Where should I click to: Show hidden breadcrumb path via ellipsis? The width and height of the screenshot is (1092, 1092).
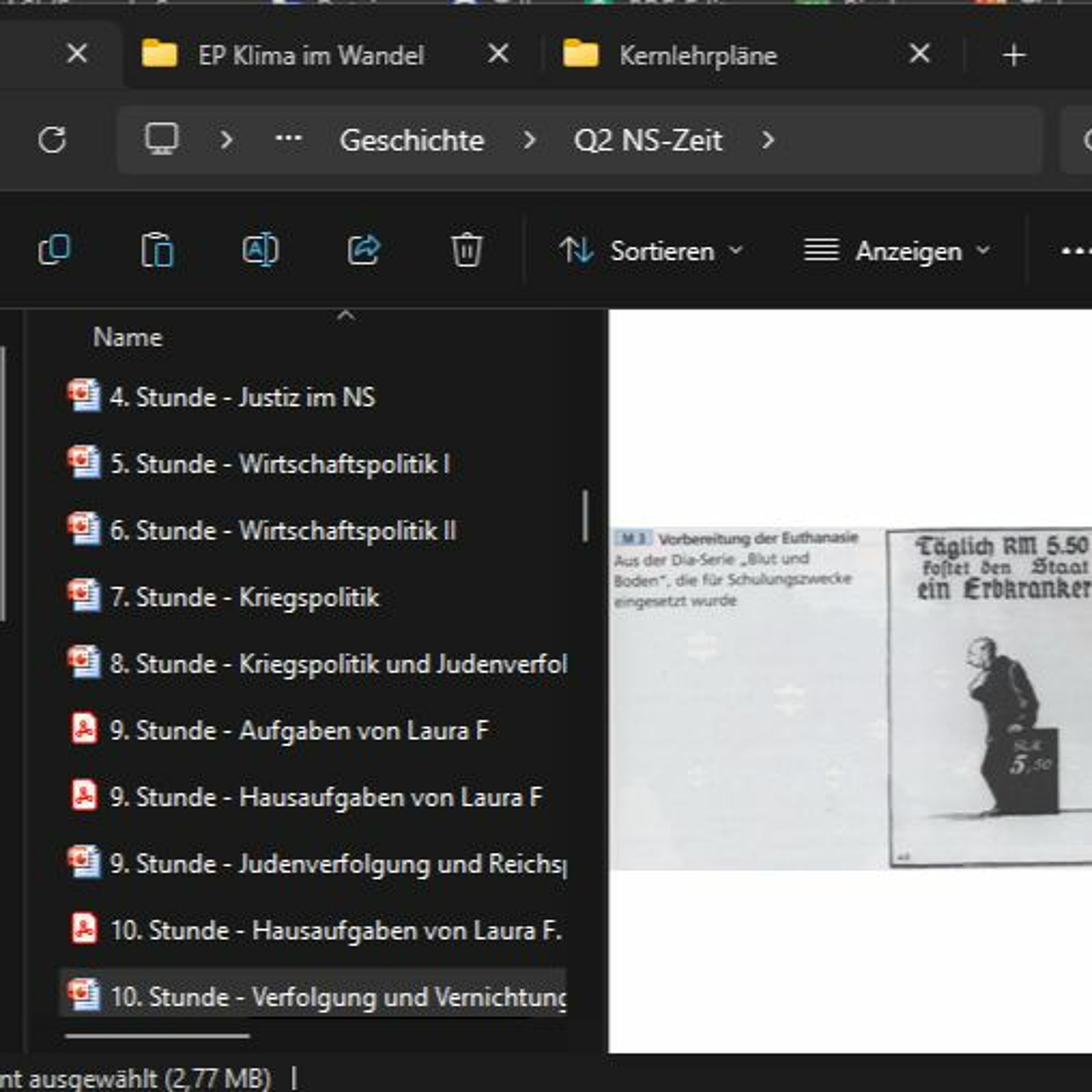pos(288,138)
